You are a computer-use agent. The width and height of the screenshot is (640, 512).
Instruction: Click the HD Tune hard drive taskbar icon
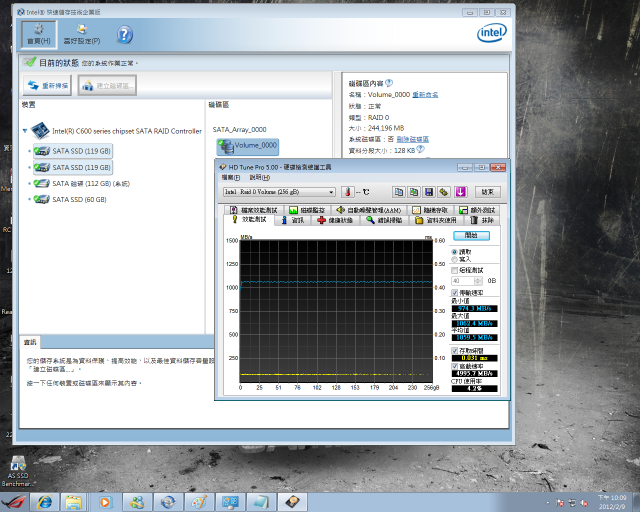(292, 502)
